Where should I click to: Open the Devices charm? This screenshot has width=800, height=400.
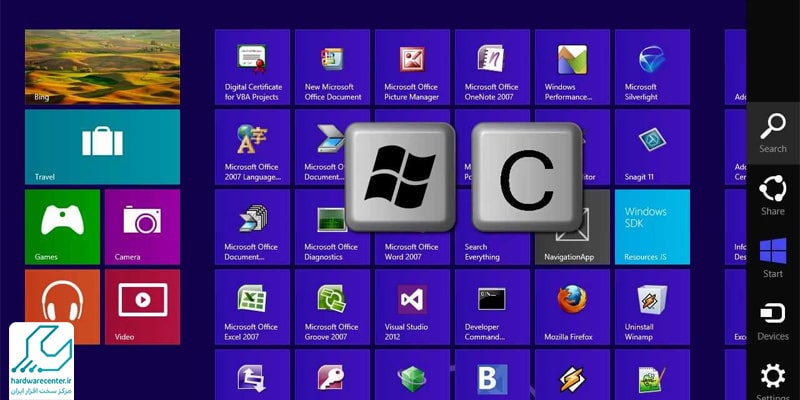pyautogui.click(x=773, y=320)
